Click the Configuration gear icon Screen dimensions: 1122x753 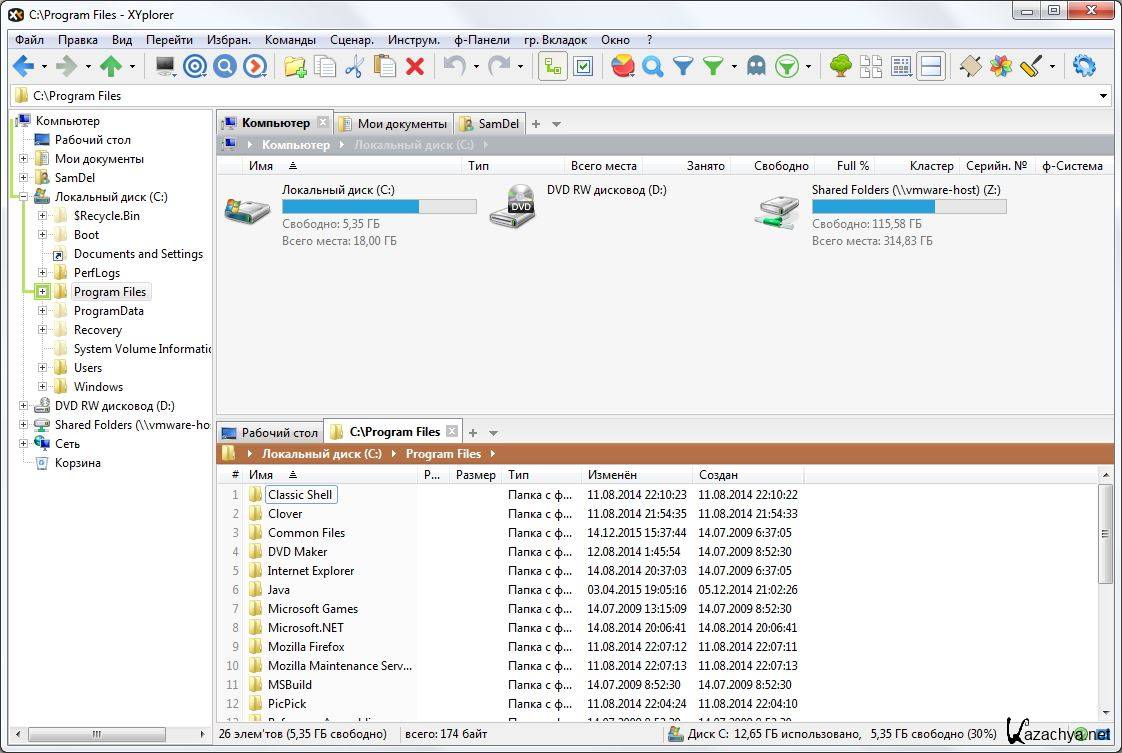click(1083, 67)
